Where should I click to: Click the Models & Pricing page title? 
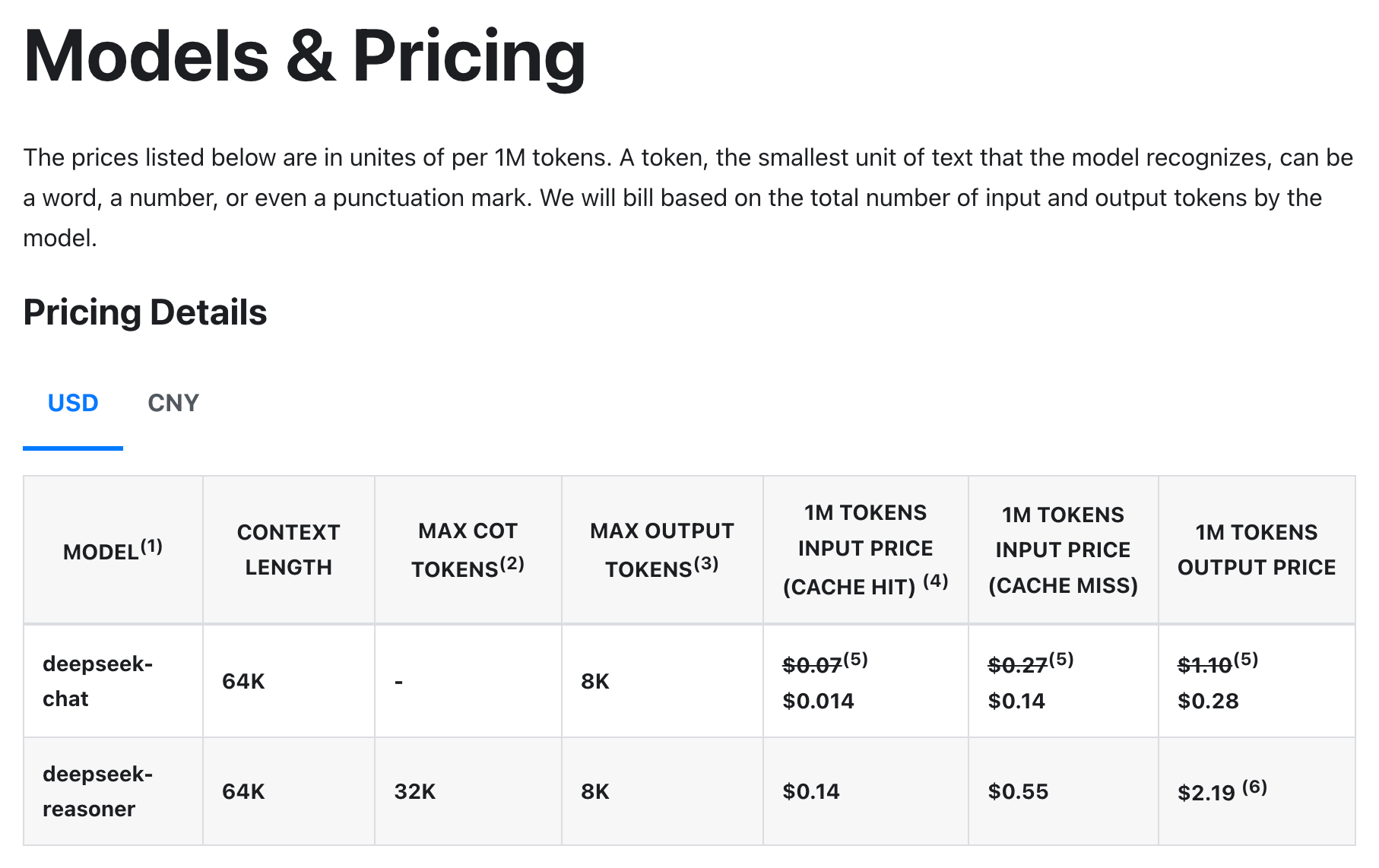pyautogui.click(x=305, y=56)
